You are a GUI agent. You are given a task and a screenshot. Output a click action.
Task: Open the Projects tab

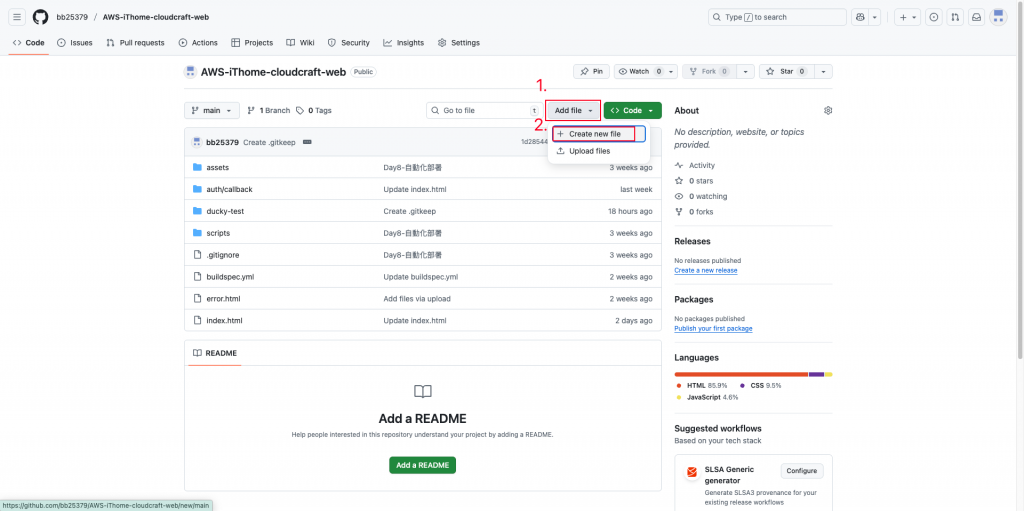point(252,42)
